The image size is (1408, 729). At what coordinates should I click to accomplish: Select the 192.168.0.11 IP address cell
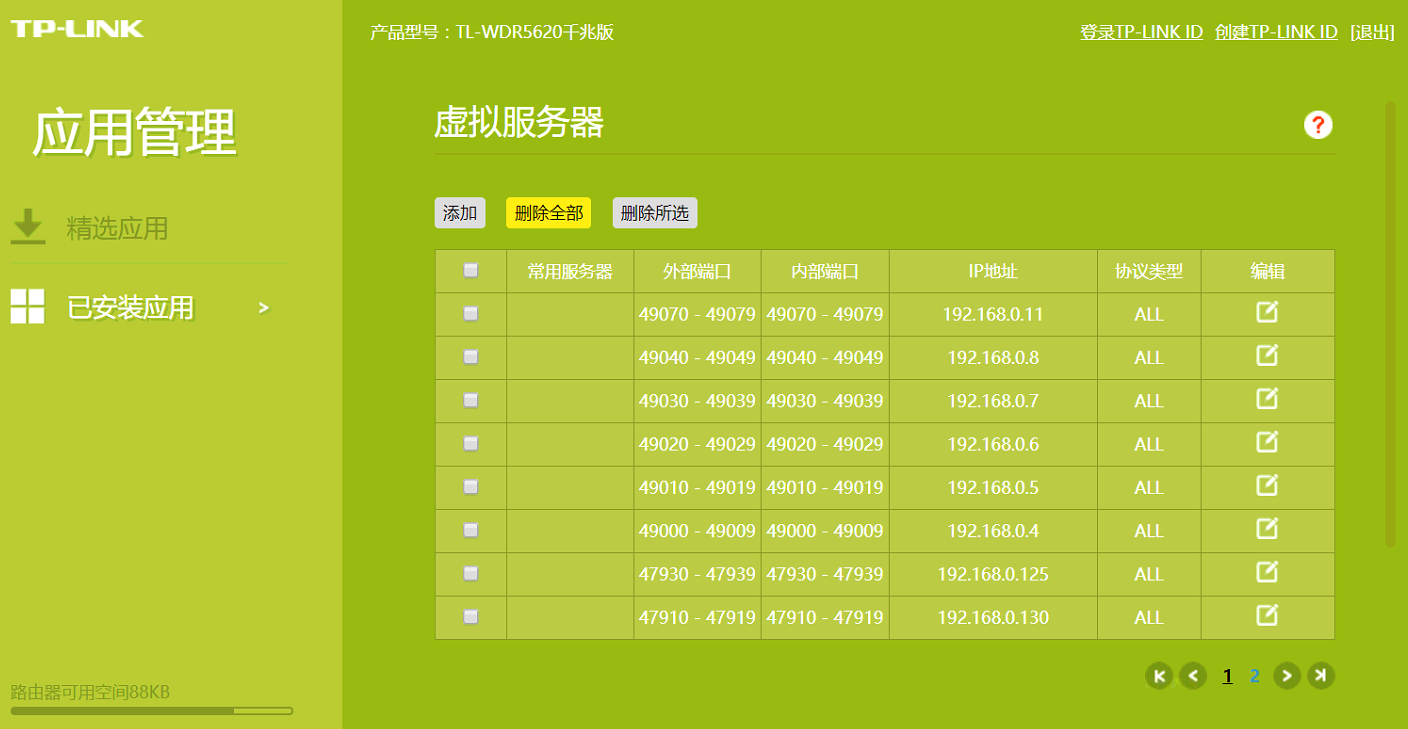pyautogui.click(x=993, y=314)
